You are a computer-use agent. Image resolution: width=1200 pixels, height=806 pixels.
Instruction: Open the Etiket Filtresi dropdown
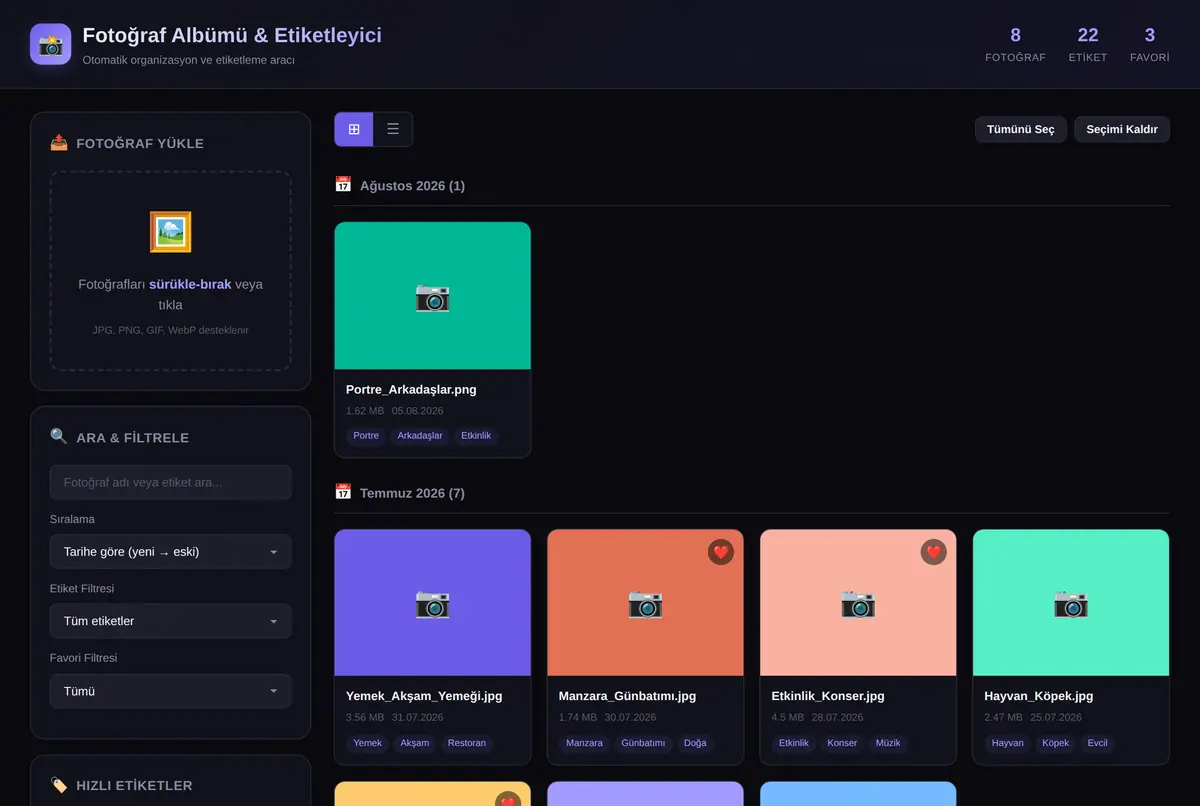click(x=171, y=621)
